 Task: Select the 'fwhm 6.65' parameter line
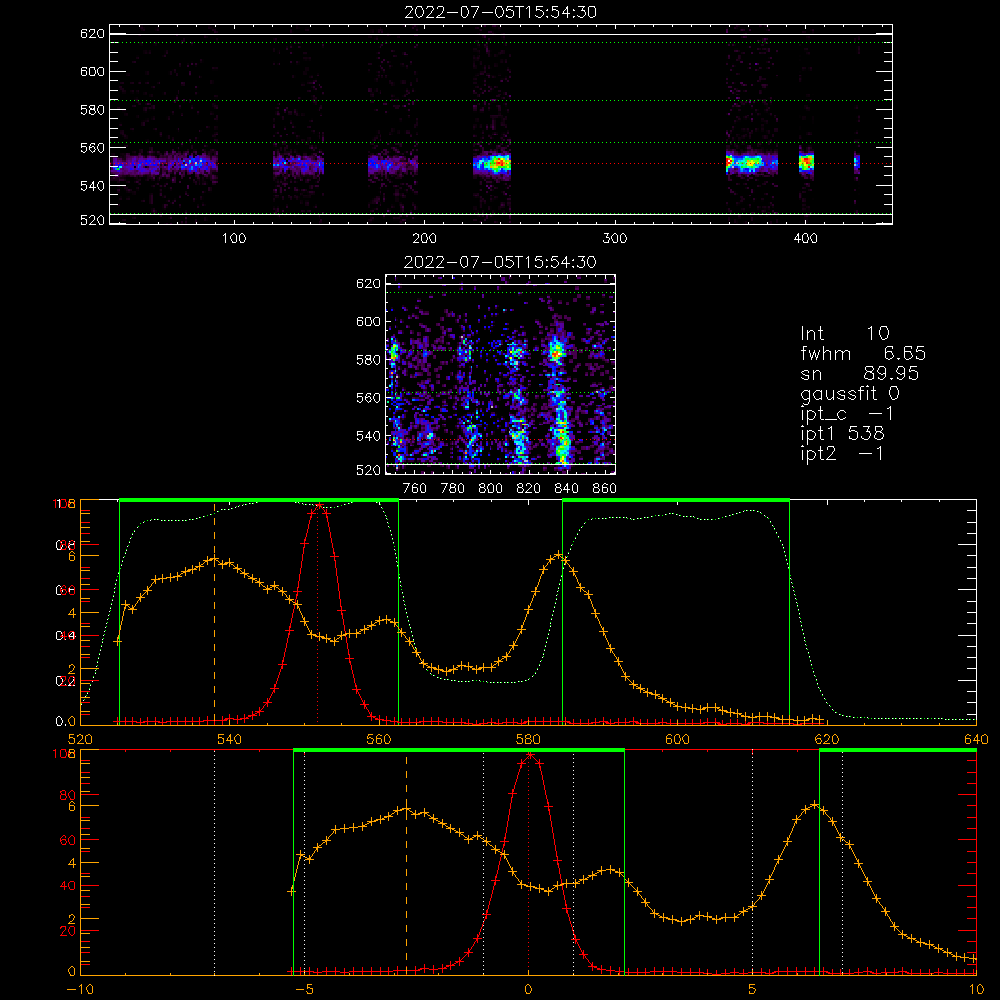pos(862,353)
